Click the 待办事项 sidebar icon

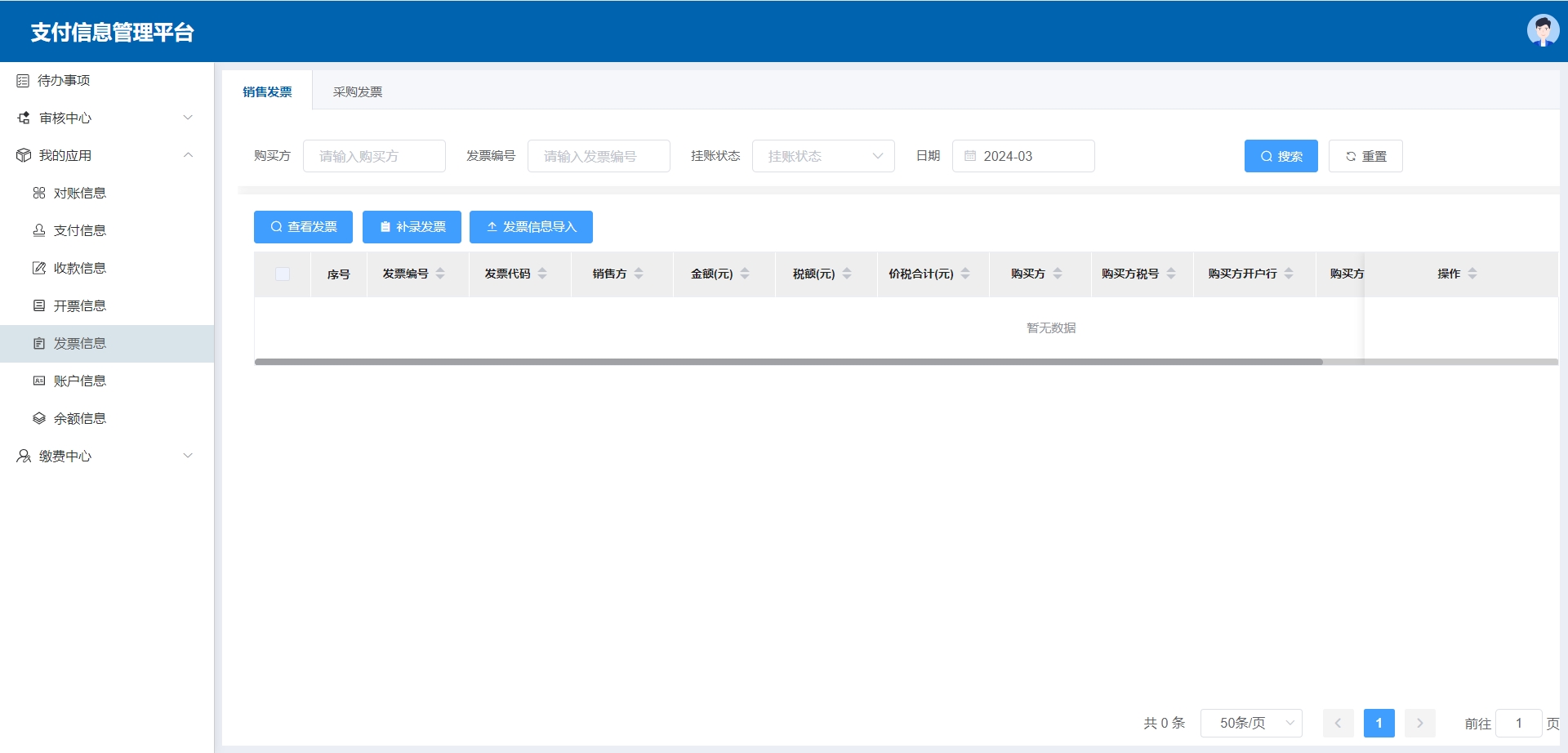[23, 81]
